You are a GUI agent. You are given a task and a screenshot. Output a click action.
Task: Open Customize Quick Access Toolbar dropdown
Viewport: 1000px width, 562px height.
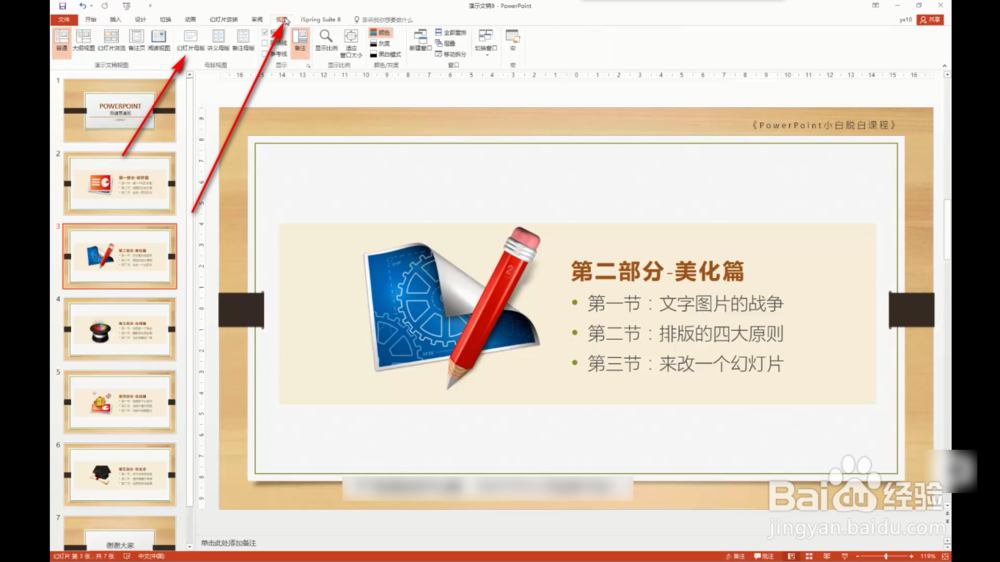(x=150, y=6)
